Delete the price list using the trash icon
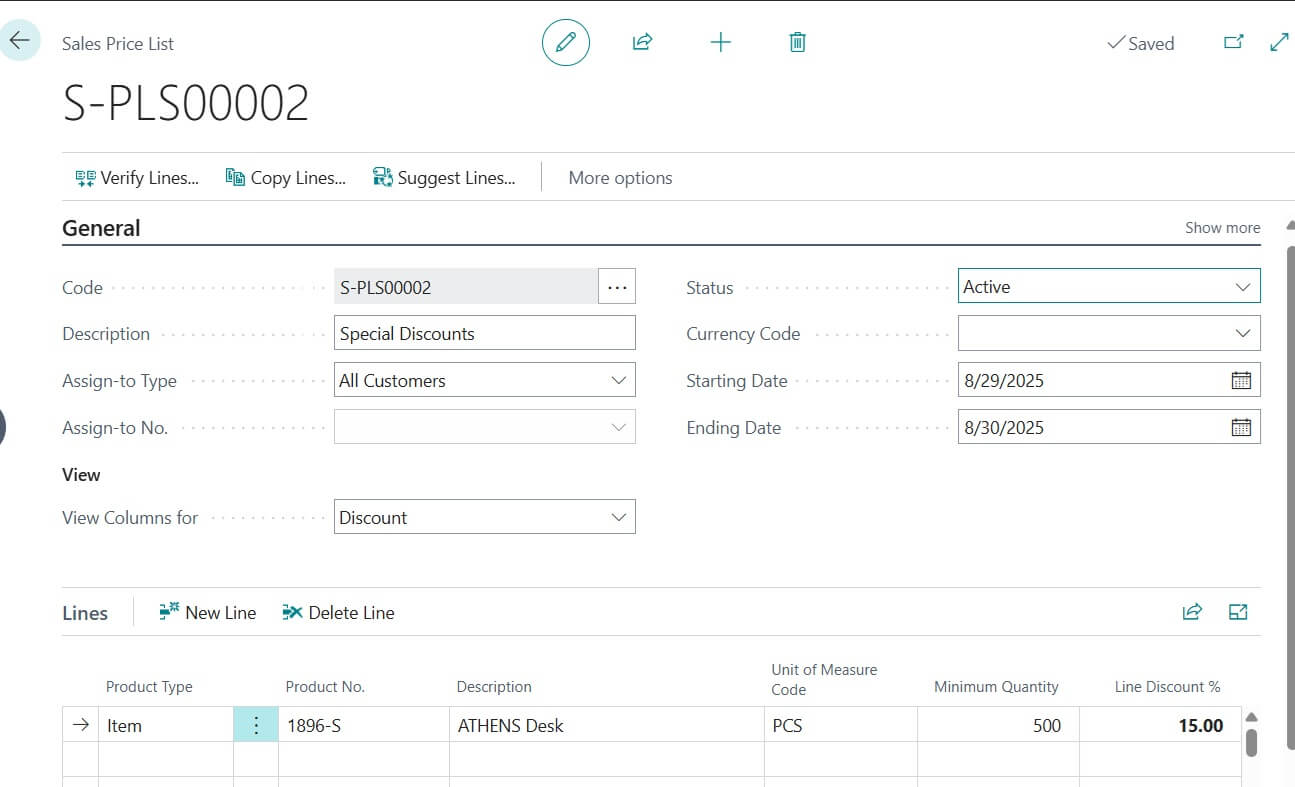 797,42
